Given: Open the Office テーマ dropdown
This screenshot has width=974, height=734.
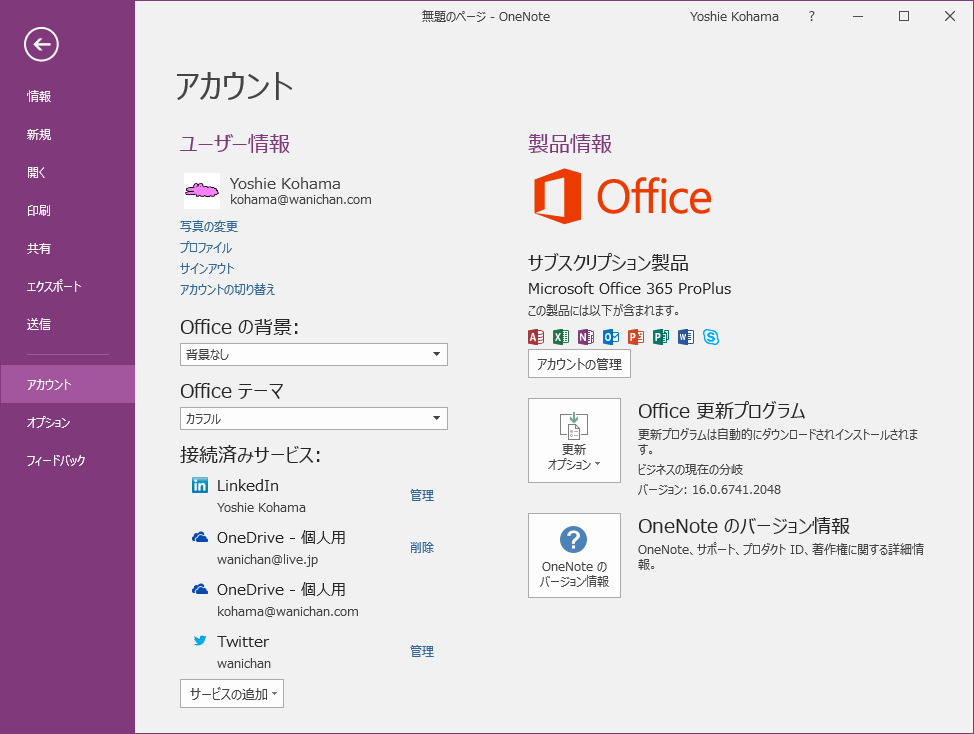Looking at the screenshot, I should [314, 419].
